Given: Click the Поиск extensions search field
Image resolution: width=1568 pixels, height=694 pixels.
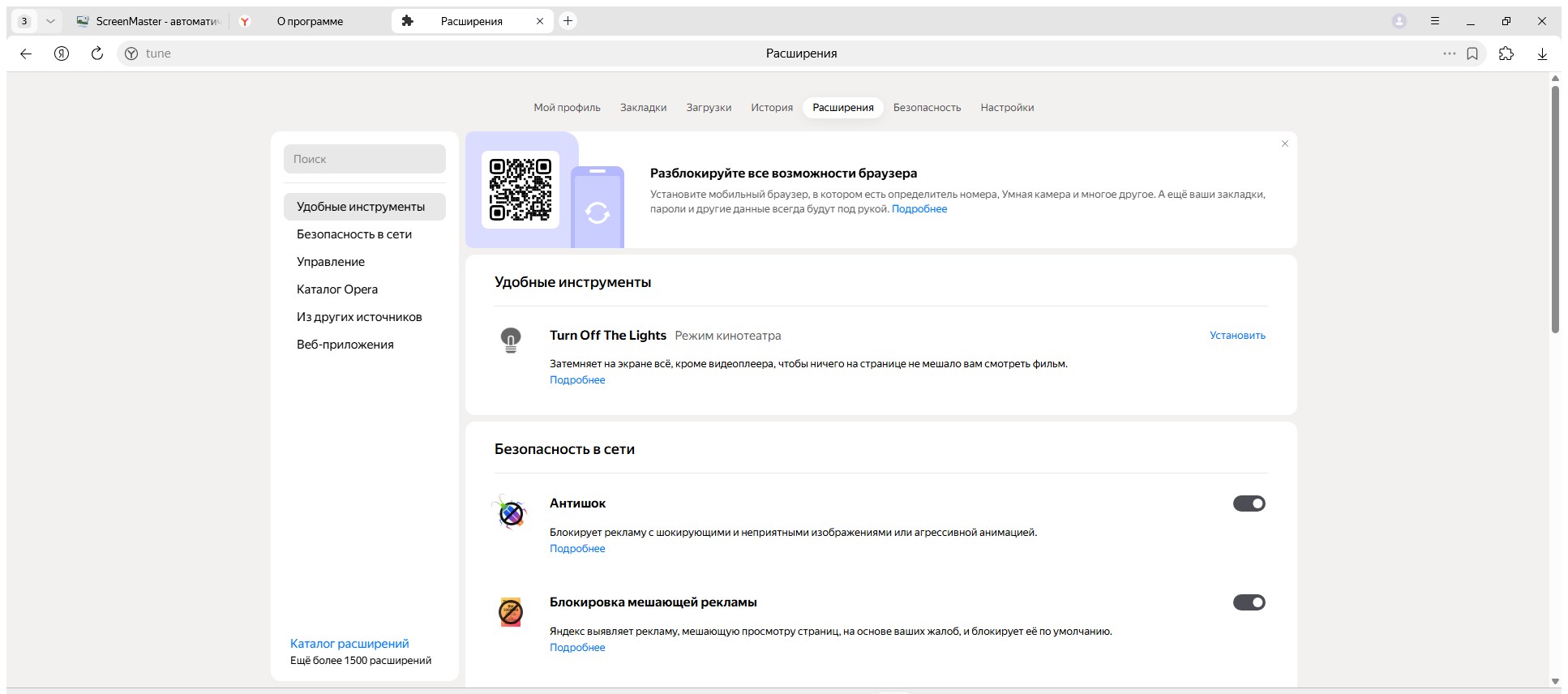Looking at the screenshot, I should pos(365,159).
